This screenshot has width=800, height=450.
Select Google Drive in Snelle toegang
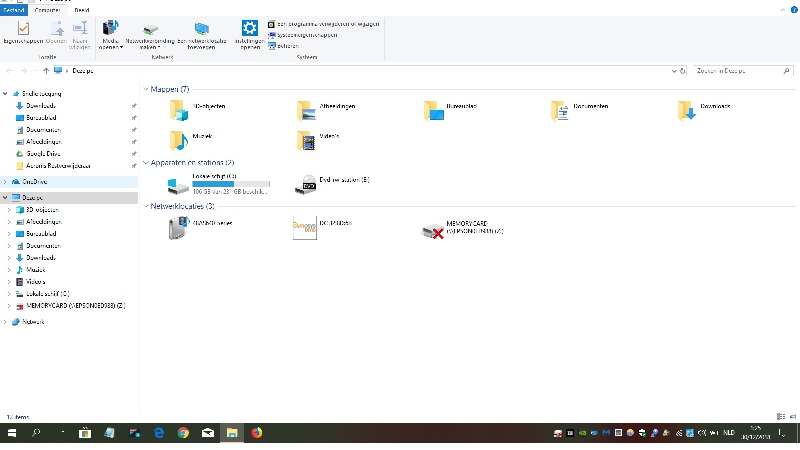pyautogui.click(x=43, y=154)
